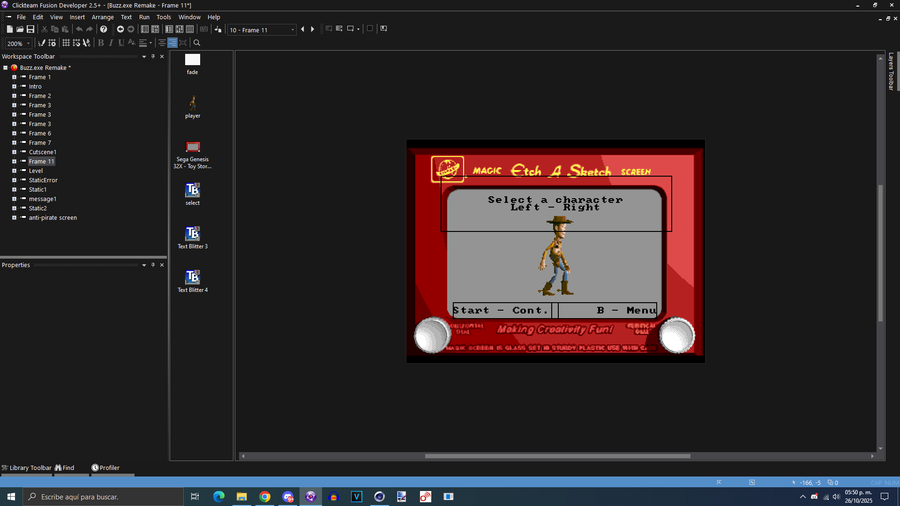Expand the Cutscene1 tree node
Image resolution: width=900 pixels, height=506 pixels.
[x=14, y=152]
